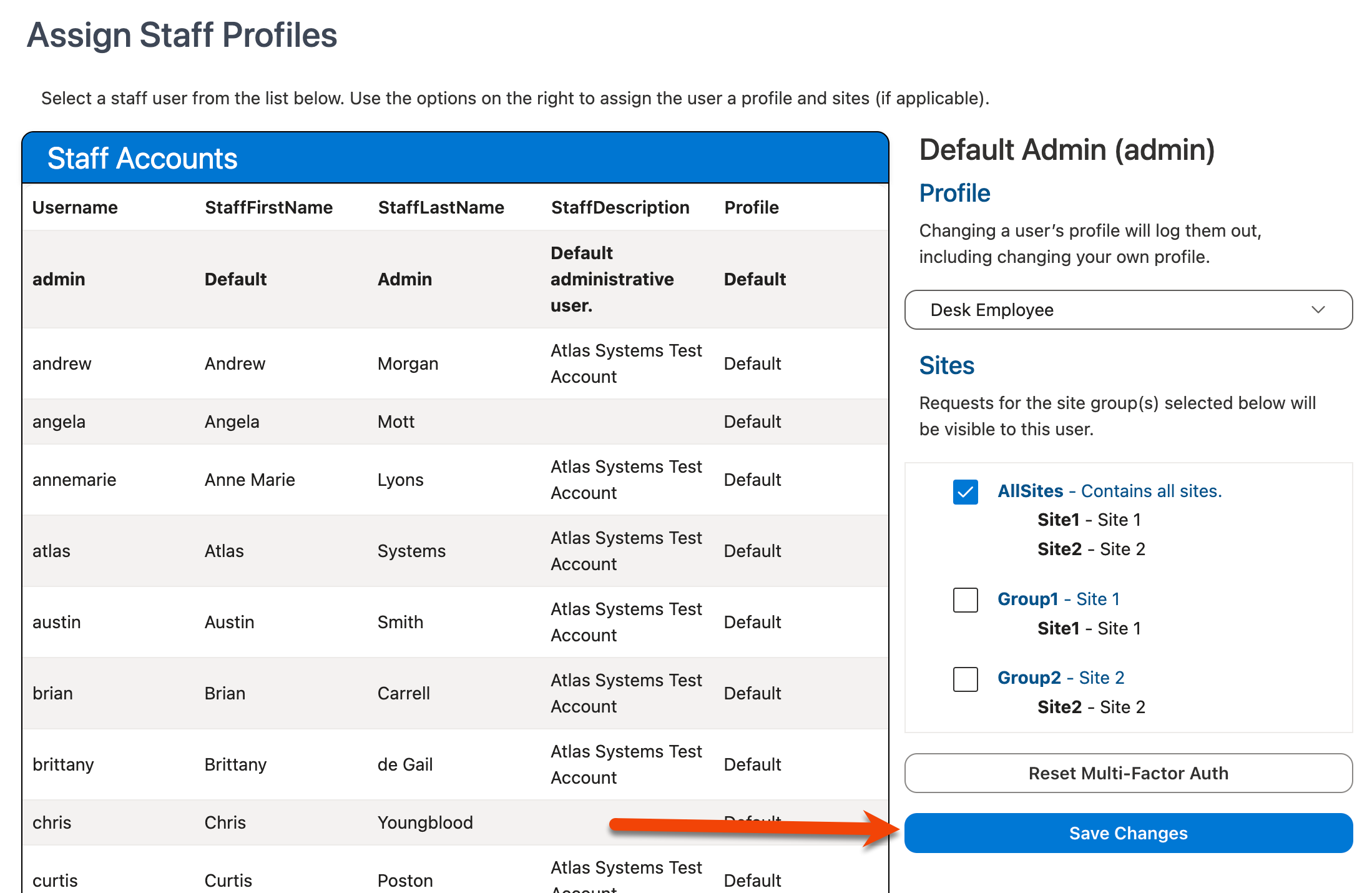The width and height of the screenshot is (1372, 893).
Task: Click the Group2 - Site 2 label
Action: point(1060,678)
